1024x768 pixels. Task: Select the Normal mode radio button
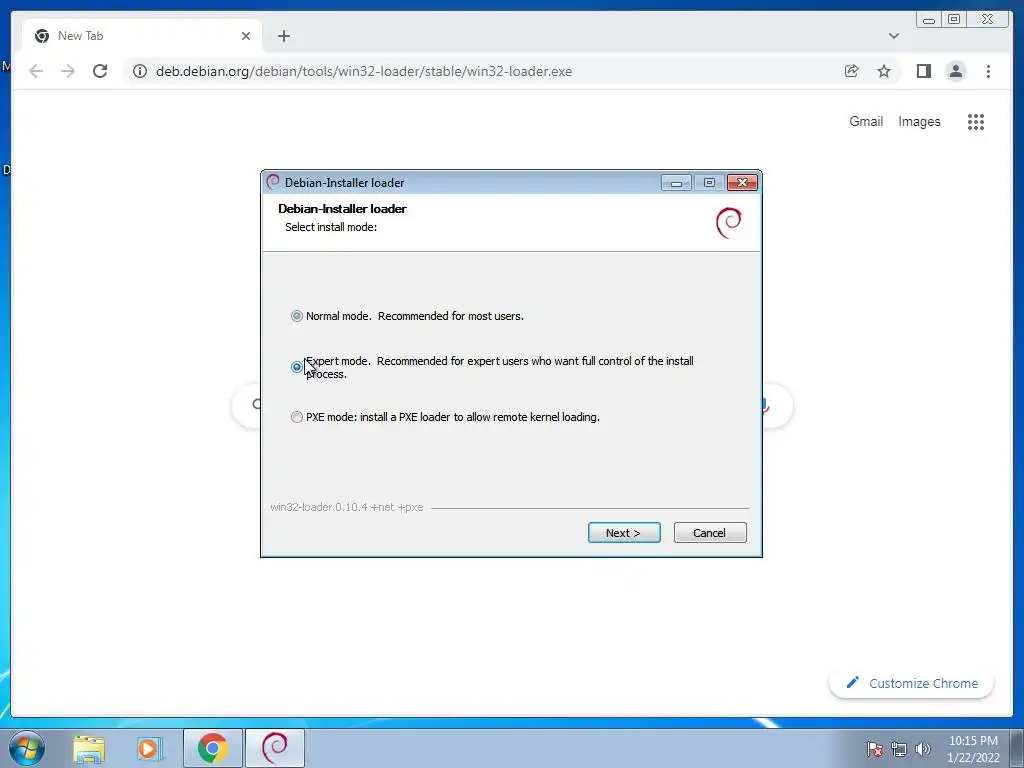click(x=296, y=316)
